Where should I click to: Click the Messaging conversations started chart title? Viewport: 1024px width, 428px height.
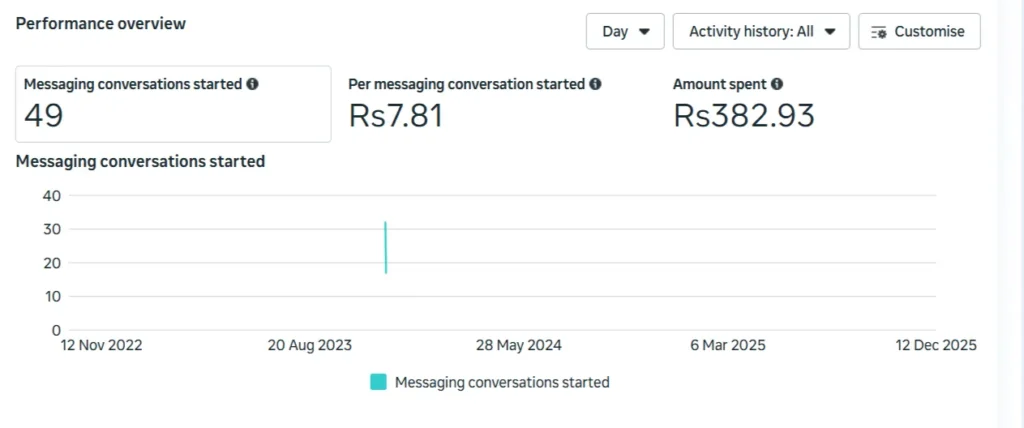point(140,161)
